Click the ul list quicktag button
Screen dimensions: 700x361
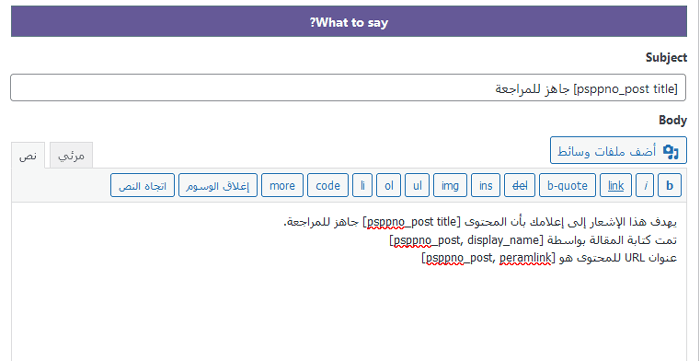tap(417, 185)
